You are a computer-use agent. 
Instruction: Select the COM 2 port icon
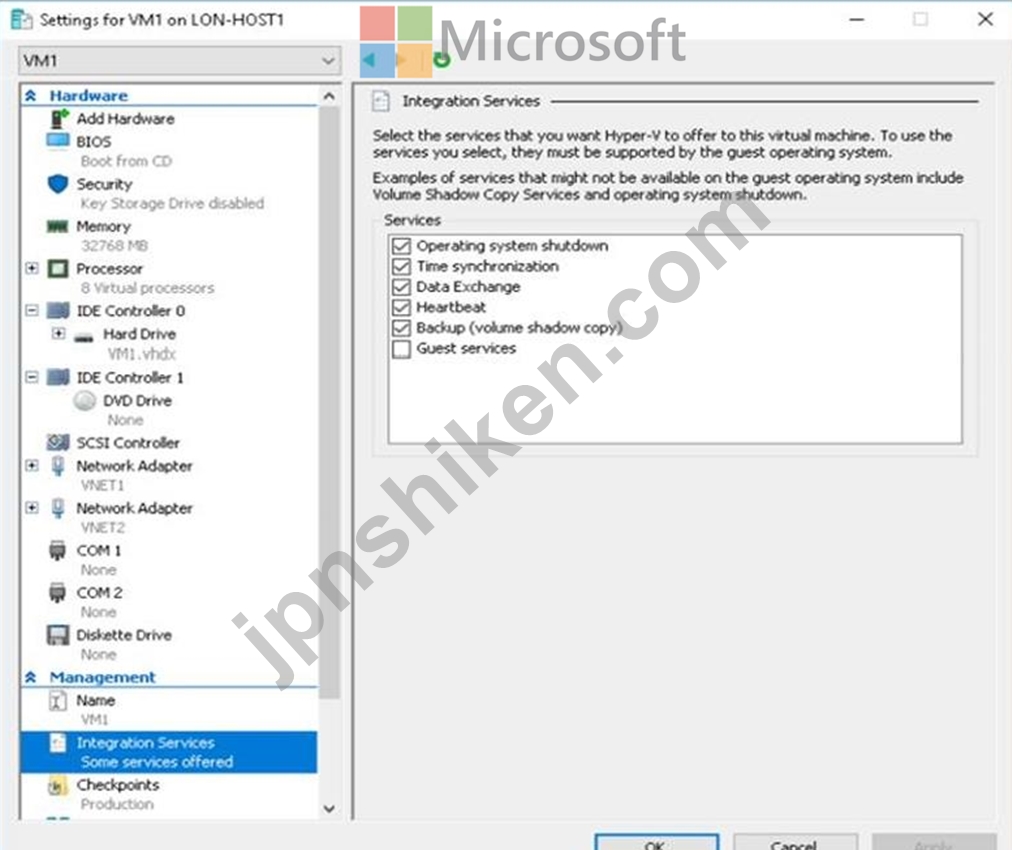coord(57,592)
